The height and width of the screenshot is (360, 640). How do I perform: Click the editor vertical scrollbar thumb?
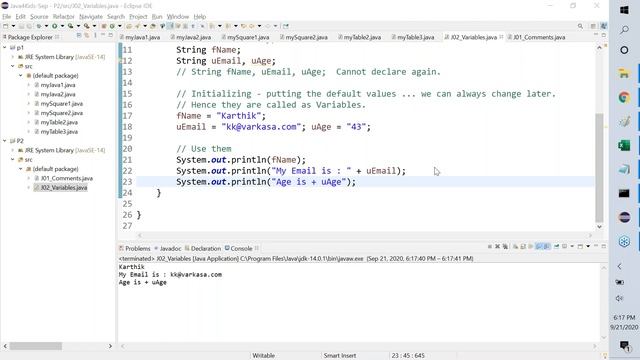pos(599,167)
